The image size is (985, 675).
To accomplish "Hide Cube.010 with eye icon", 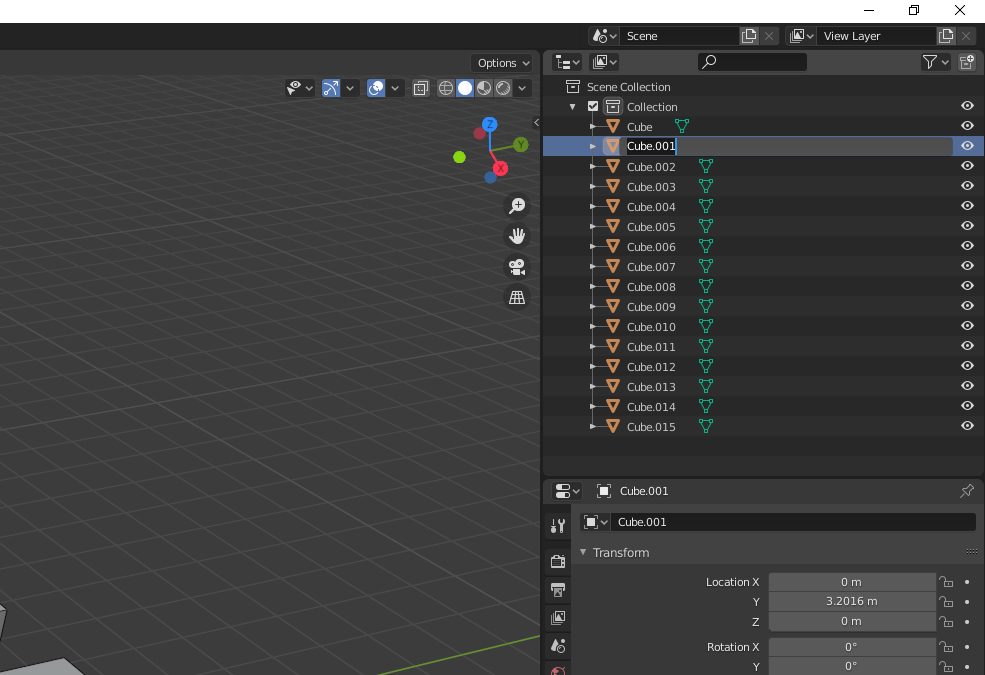I will click(x=967, y=326).
